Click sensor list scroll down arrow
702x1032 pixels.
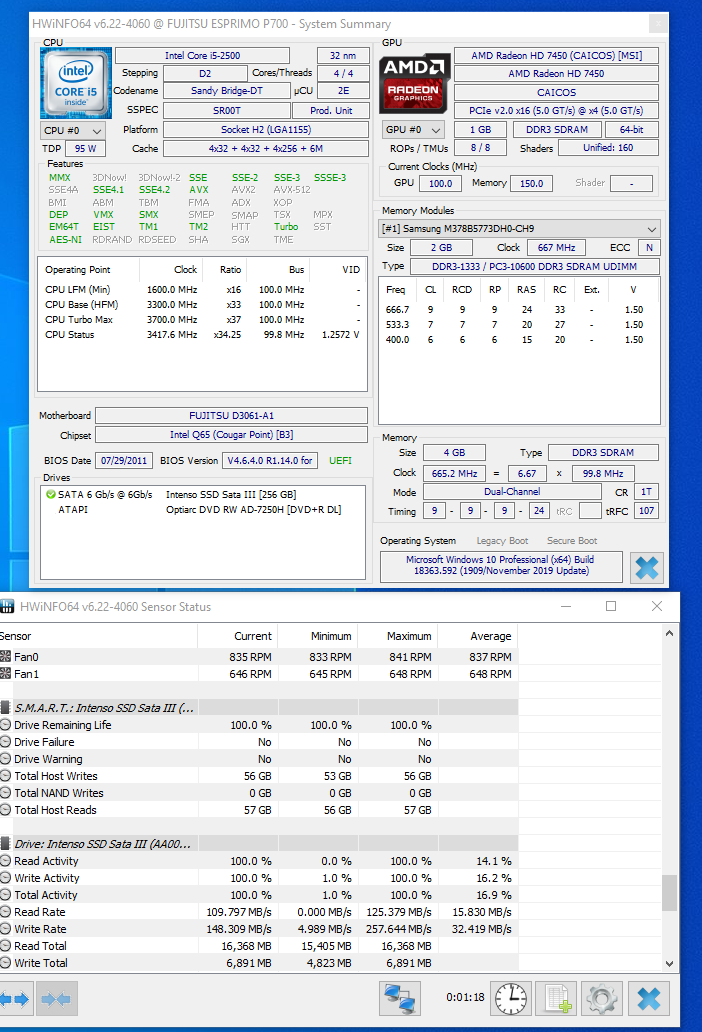click(x=669, y=964)
